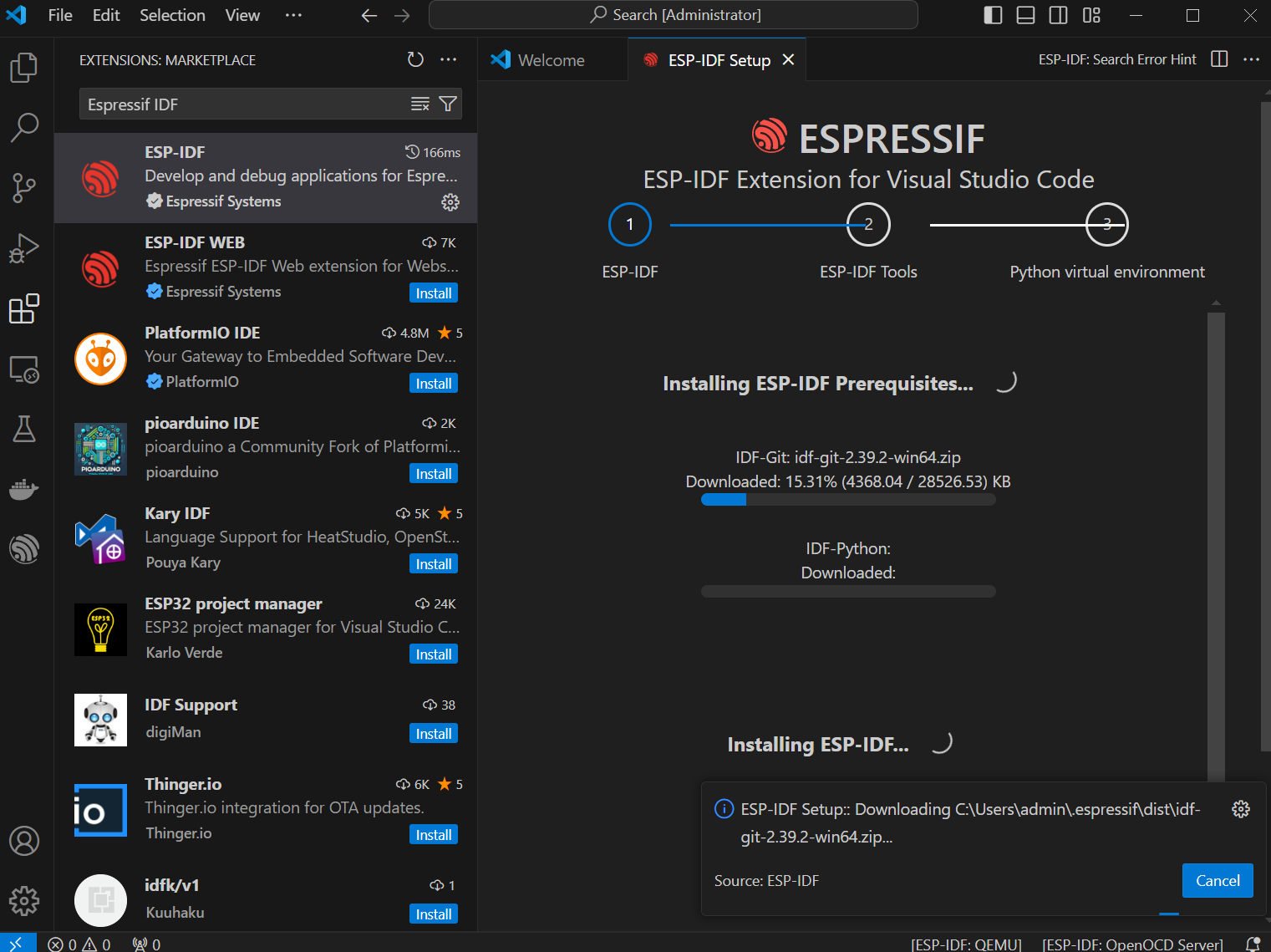Go back in navigation history

(x=369, y=16)
